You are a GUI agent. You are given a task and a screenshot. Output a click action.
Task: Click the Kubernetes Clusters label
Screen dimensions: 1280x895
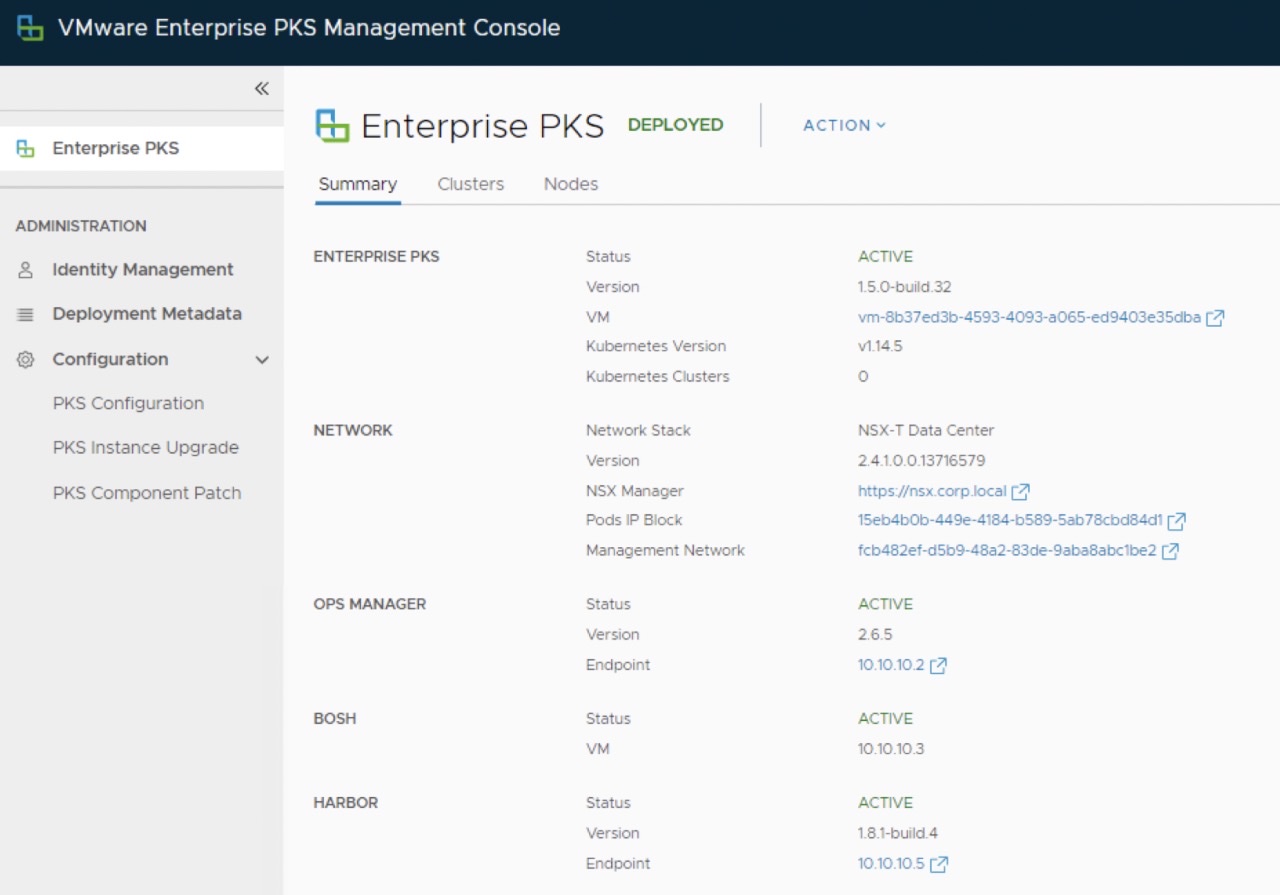(x=658, y=377)
